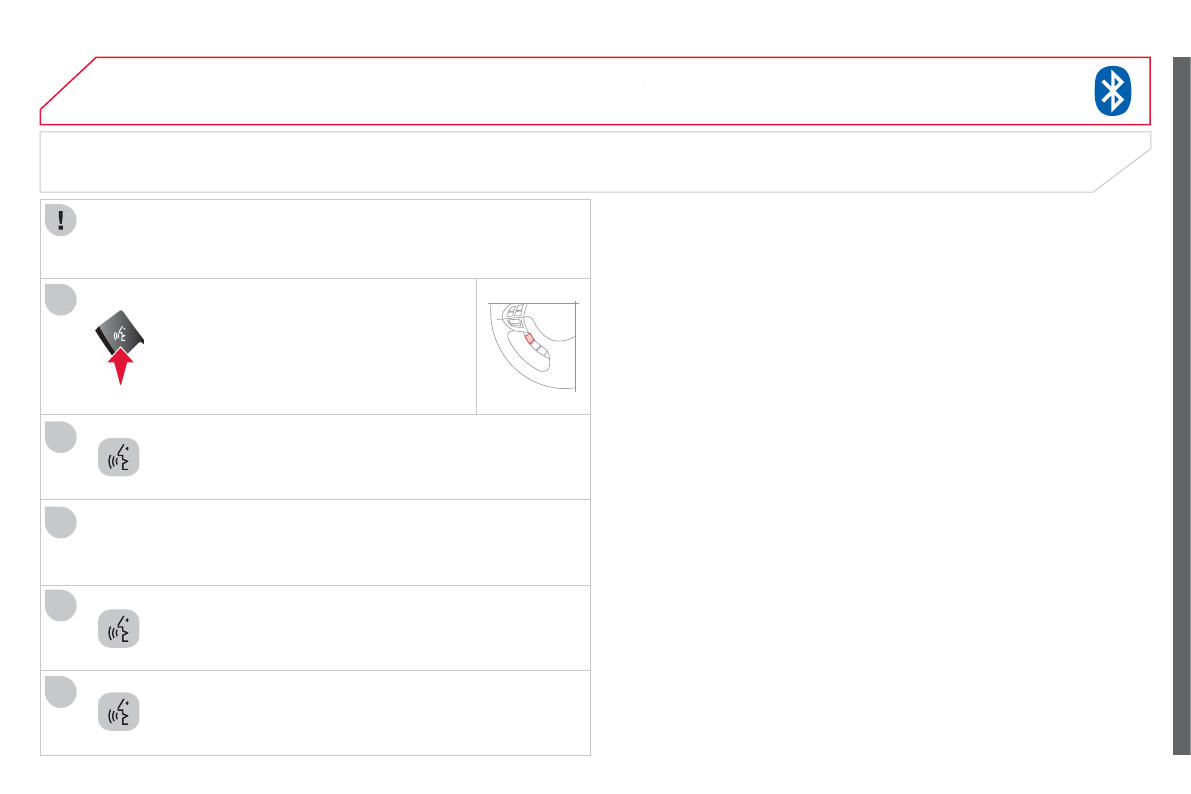
Task: Click the grey circle in the third step
Action: pos(60,522)
